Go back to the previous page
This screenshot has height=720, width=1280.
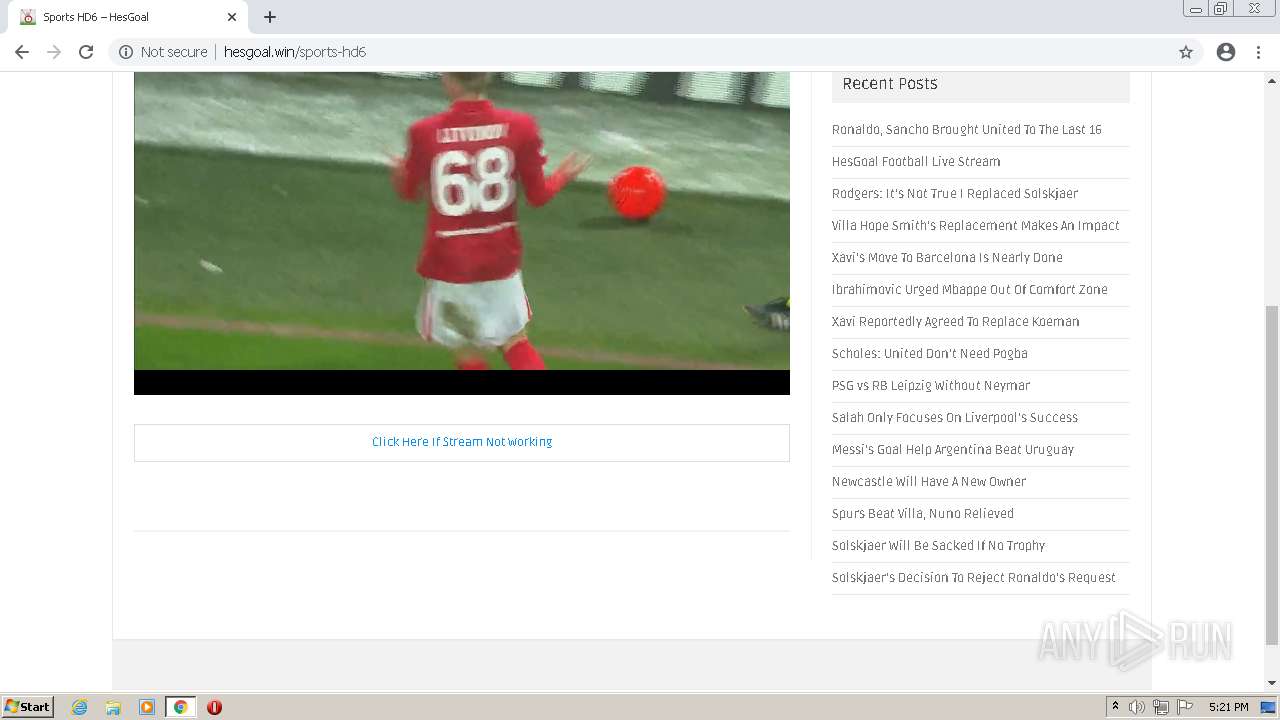[22, 52]
